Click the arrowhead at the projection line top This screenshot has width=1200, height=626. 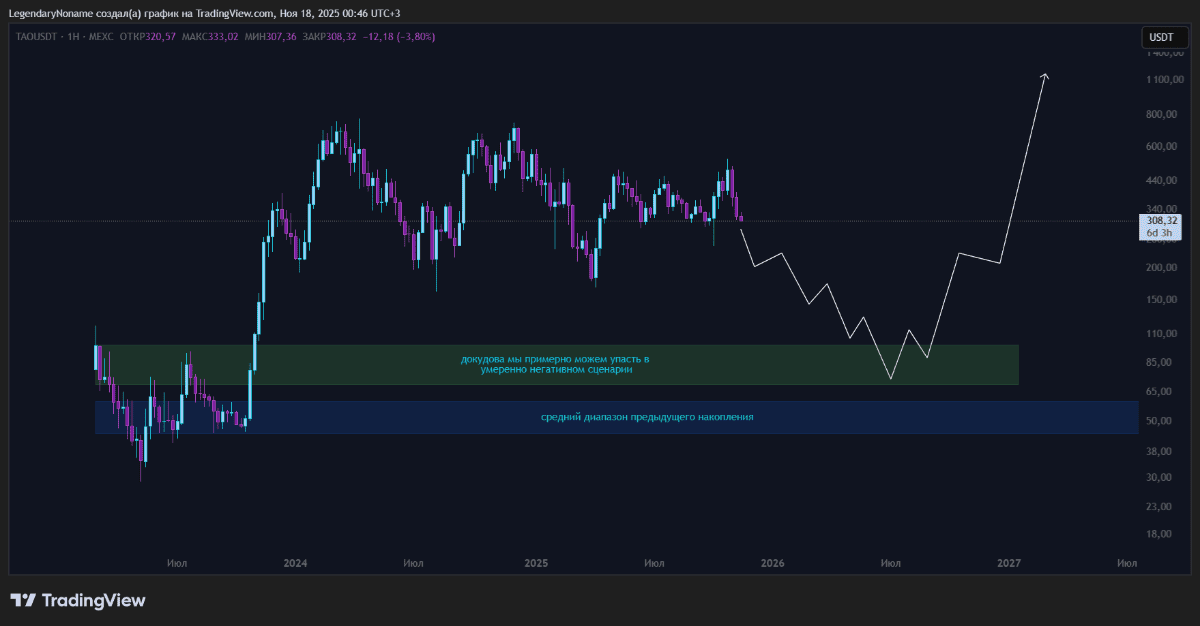pyautogui.click(x=1045, y=75)
